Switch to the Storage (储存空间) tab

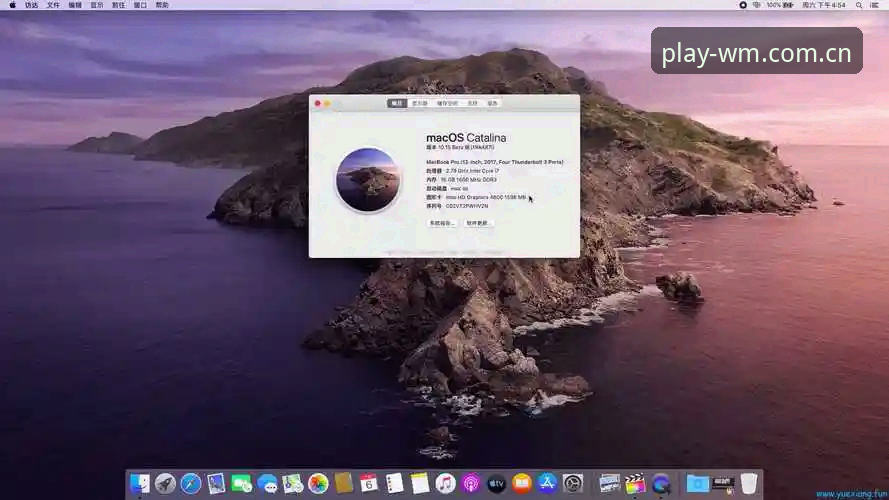click(x=447, y=103)
